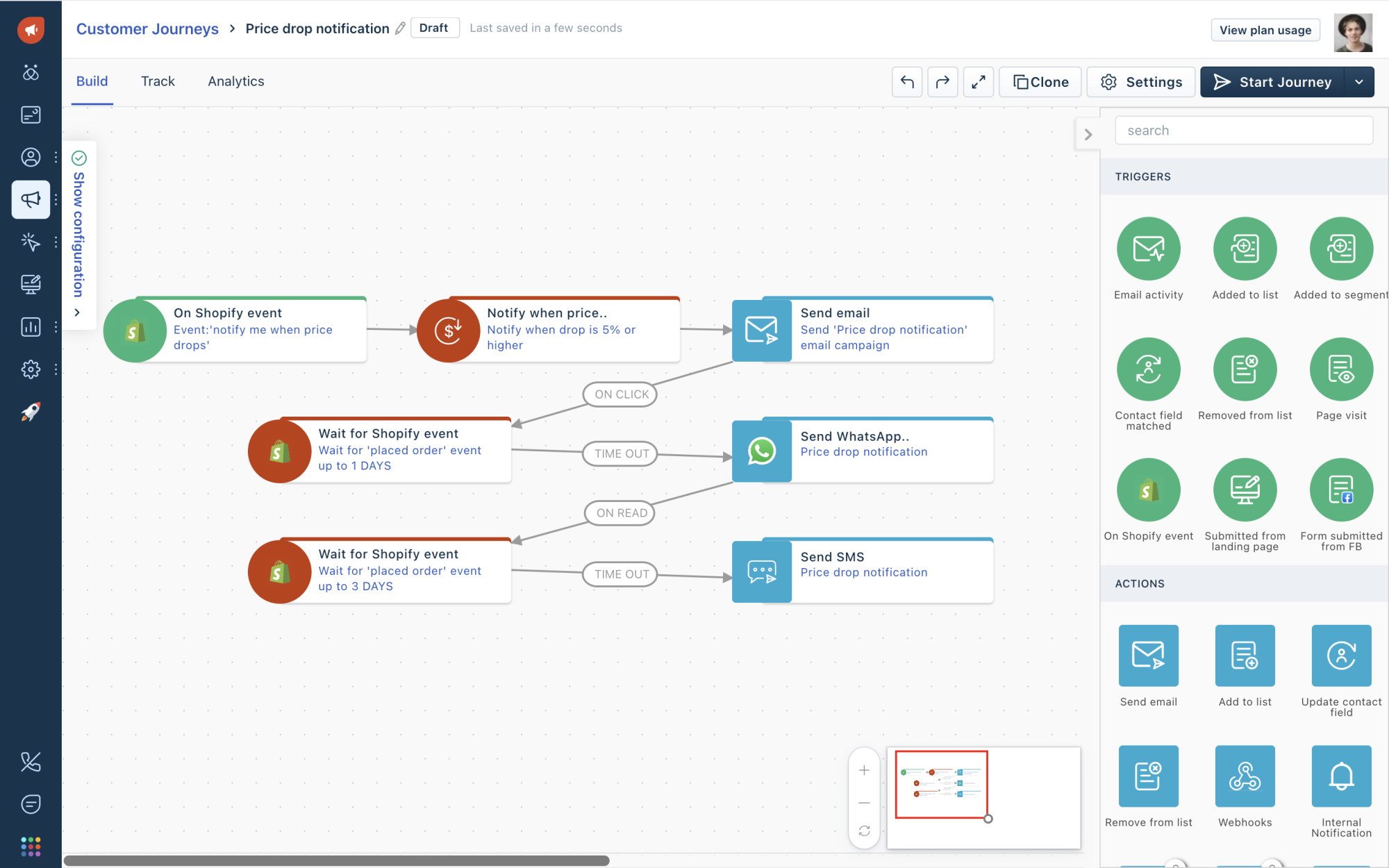Click the search field in the triggers panel

tap(1243, 131)
